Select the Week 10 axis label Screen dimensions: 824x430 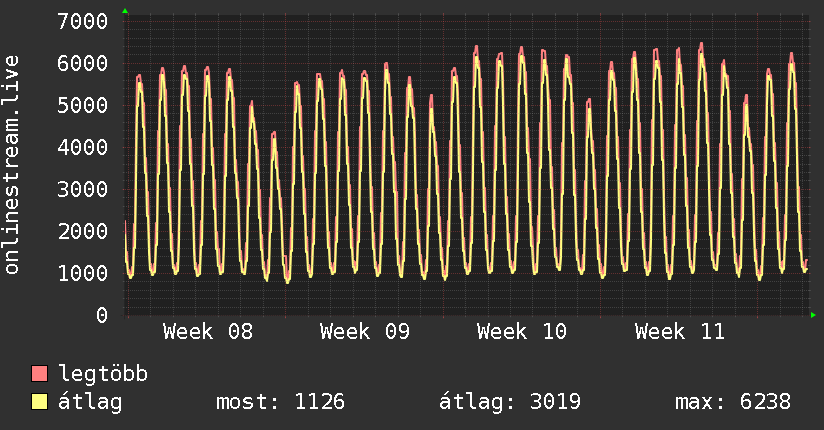pyautogui.click(x=522, y=332)
